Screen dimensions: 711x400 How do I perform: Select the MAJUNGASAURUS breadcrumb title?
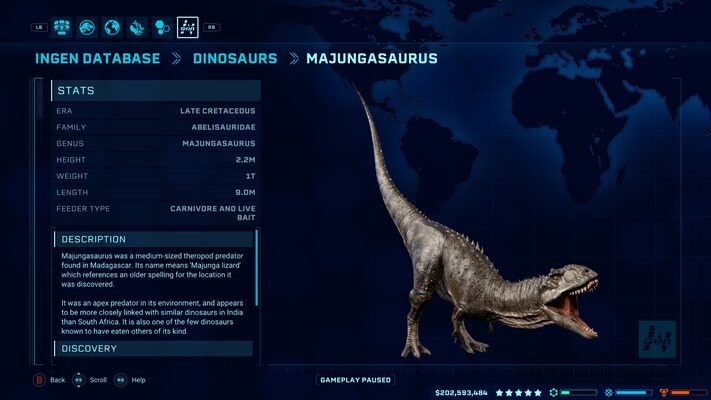pos(372,59)
